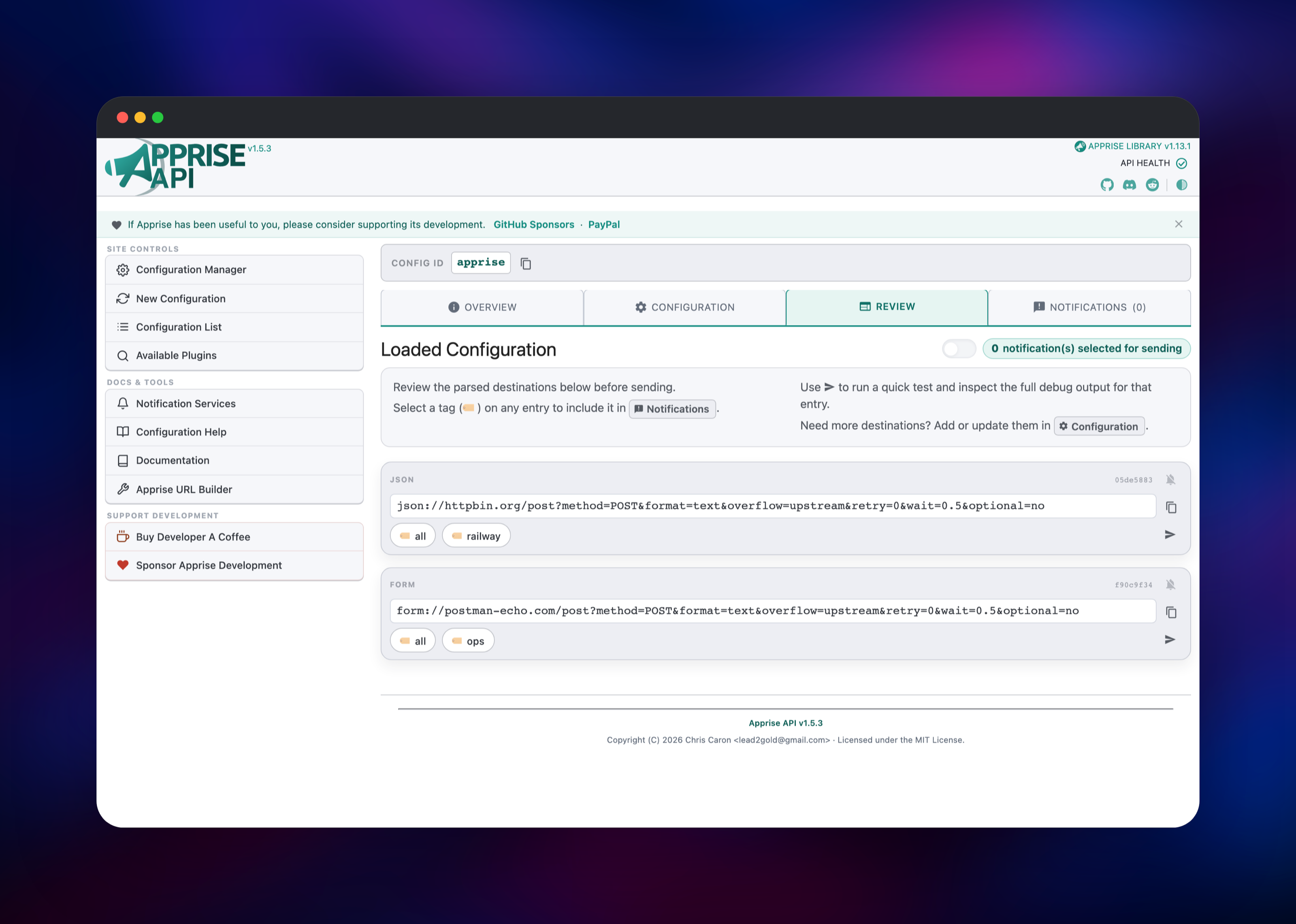The height and width of the screenshot is (924, 1296).
Task: Copy the JSON httpbin URL
Action: 1171,508
